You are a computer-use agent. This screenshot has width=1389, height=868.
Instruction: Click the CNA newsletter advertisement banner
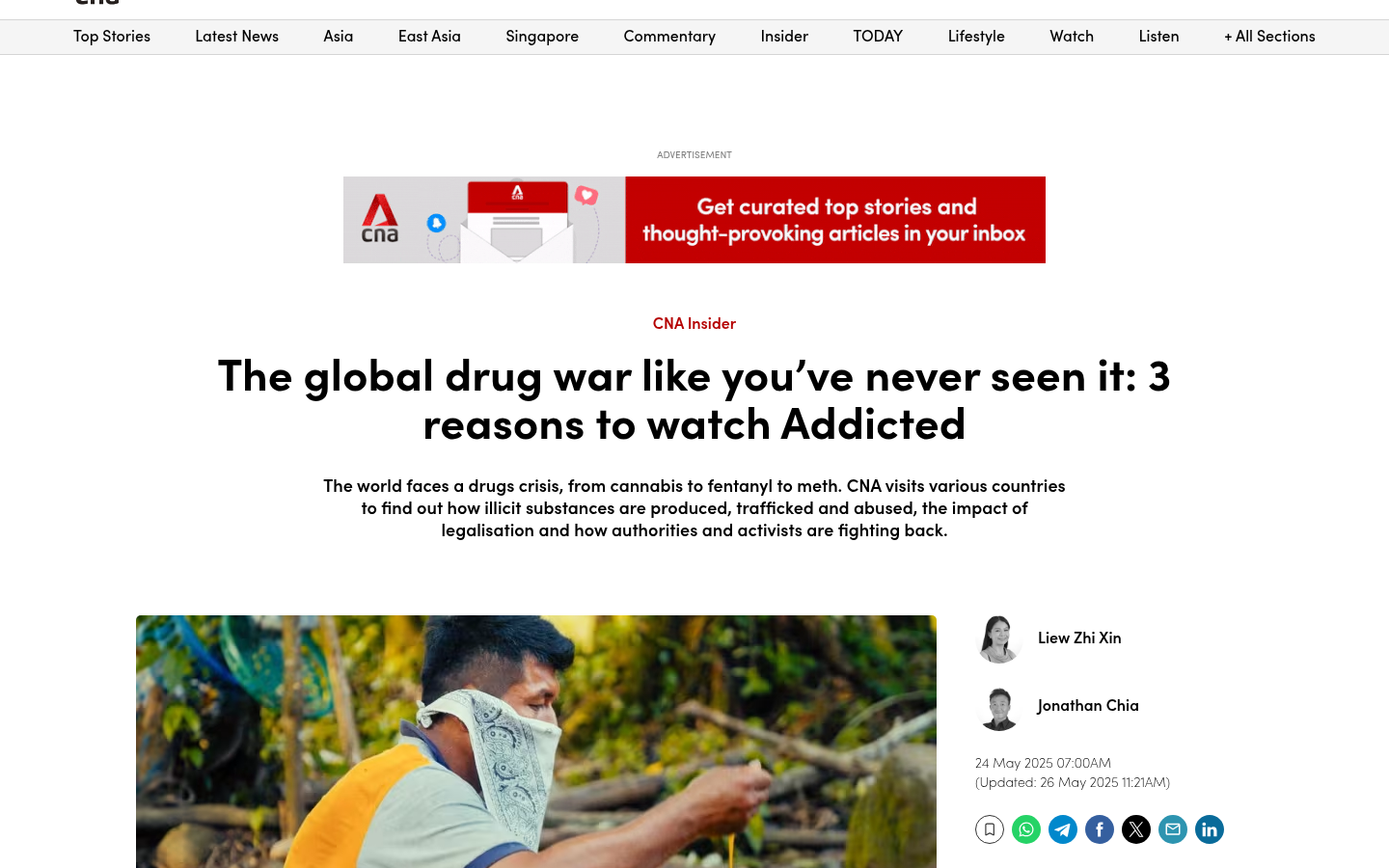click(x=694, y=220)
